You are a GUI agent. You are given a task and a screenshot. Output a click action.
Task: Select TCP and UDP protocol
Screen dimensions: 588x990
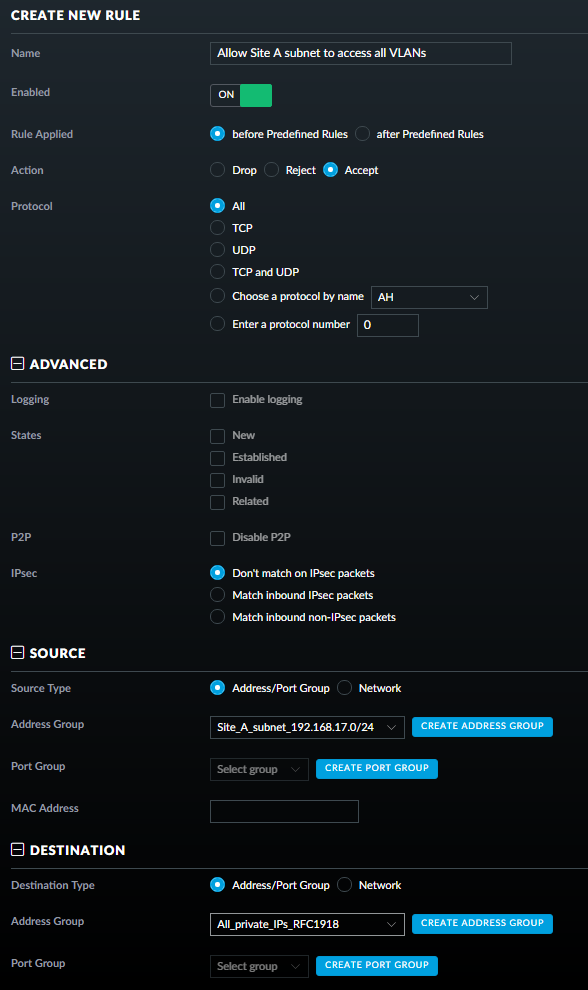tap(217, 271)
